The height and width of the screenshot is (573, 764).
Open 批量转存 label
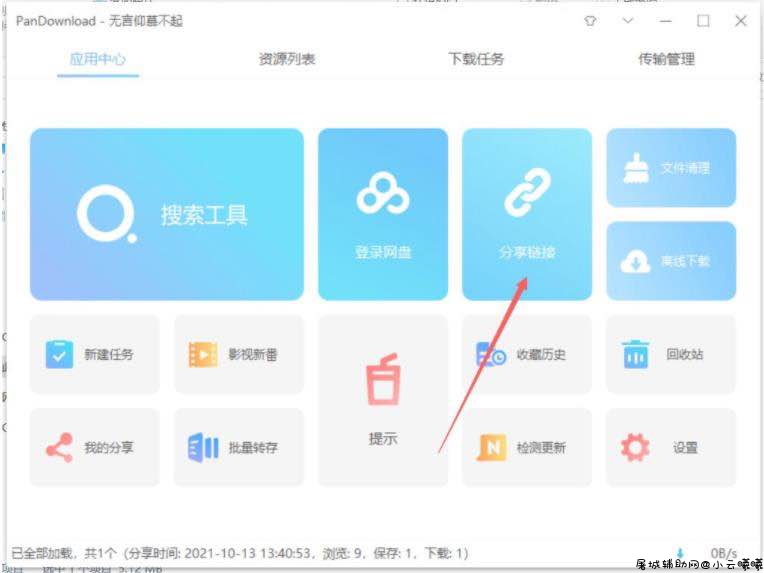[x=253, y=447]
